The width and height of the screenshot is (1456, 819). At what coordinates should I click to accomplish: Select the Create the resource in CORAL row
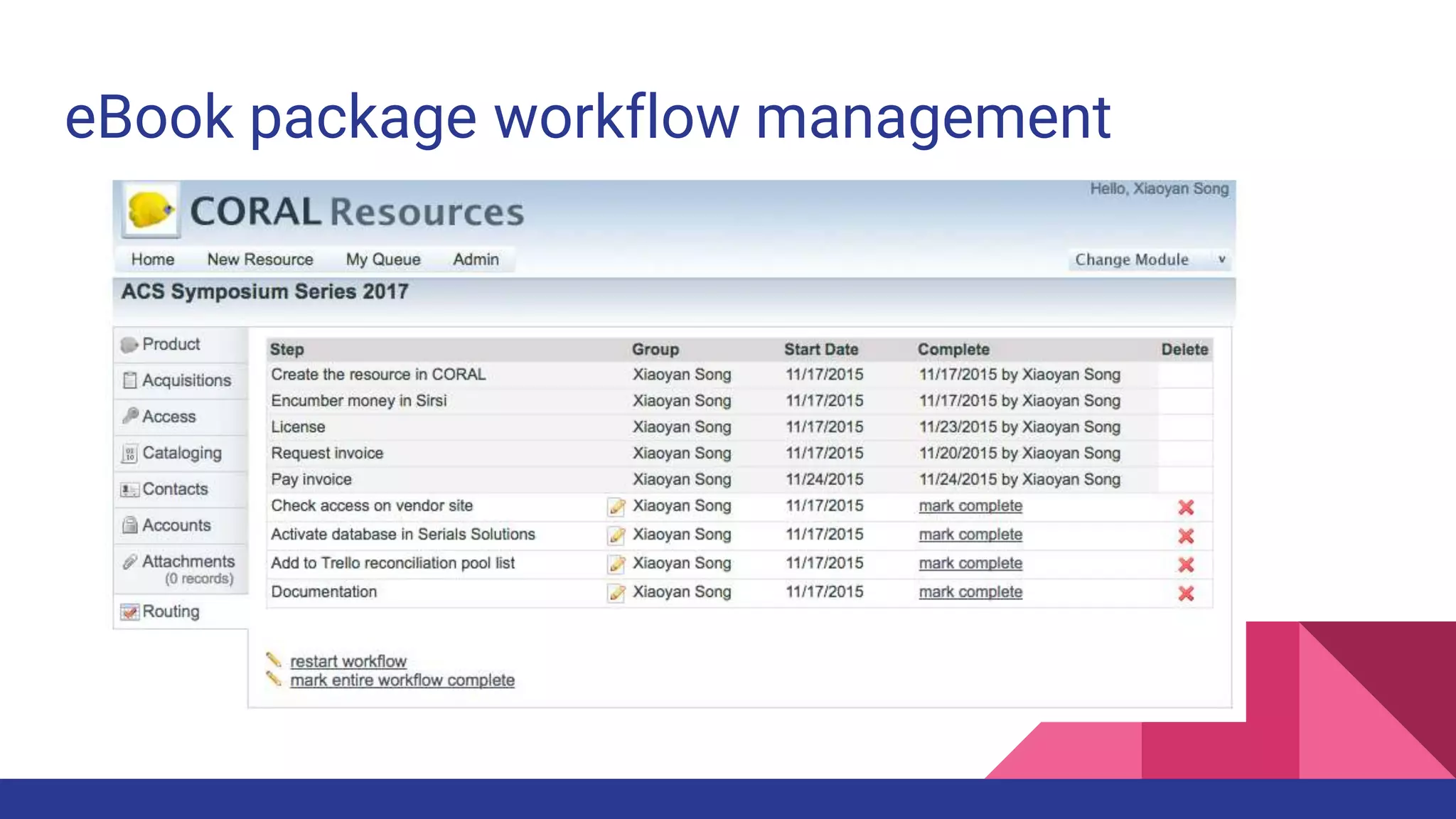click(739, 375)
